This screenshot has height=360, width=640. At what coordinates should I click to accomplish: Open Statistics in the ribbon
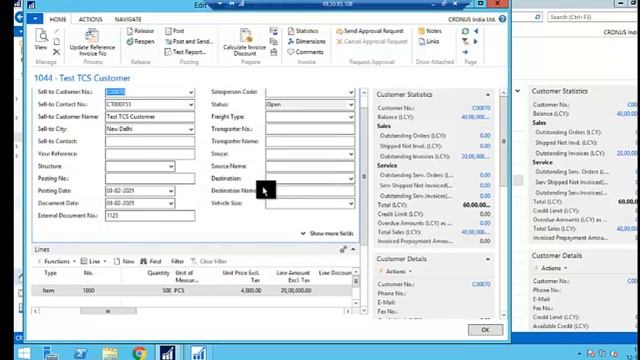coord(303,31)
